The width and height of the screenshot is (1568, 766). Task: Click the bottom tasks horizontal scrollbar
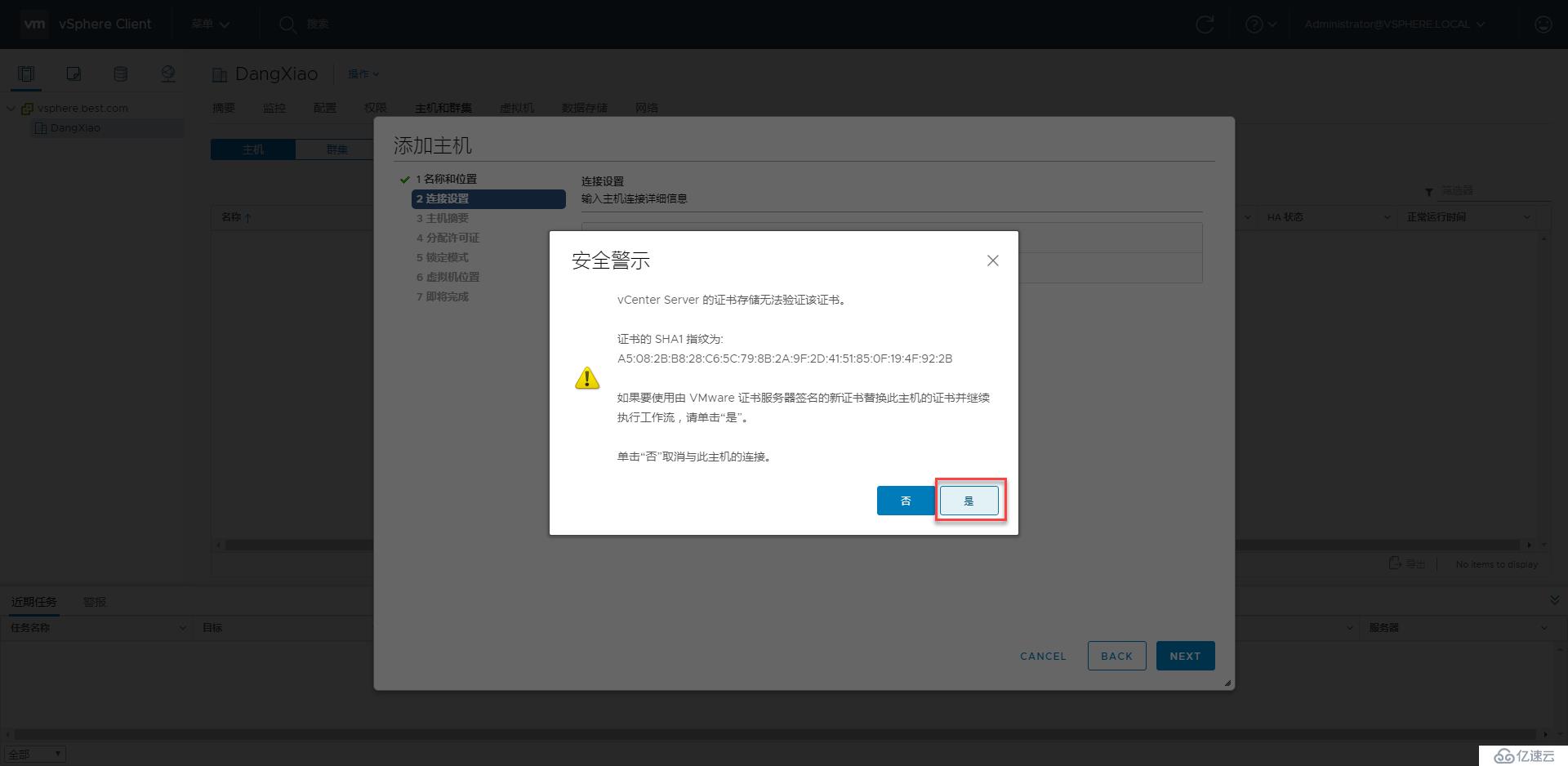point(776,734)
